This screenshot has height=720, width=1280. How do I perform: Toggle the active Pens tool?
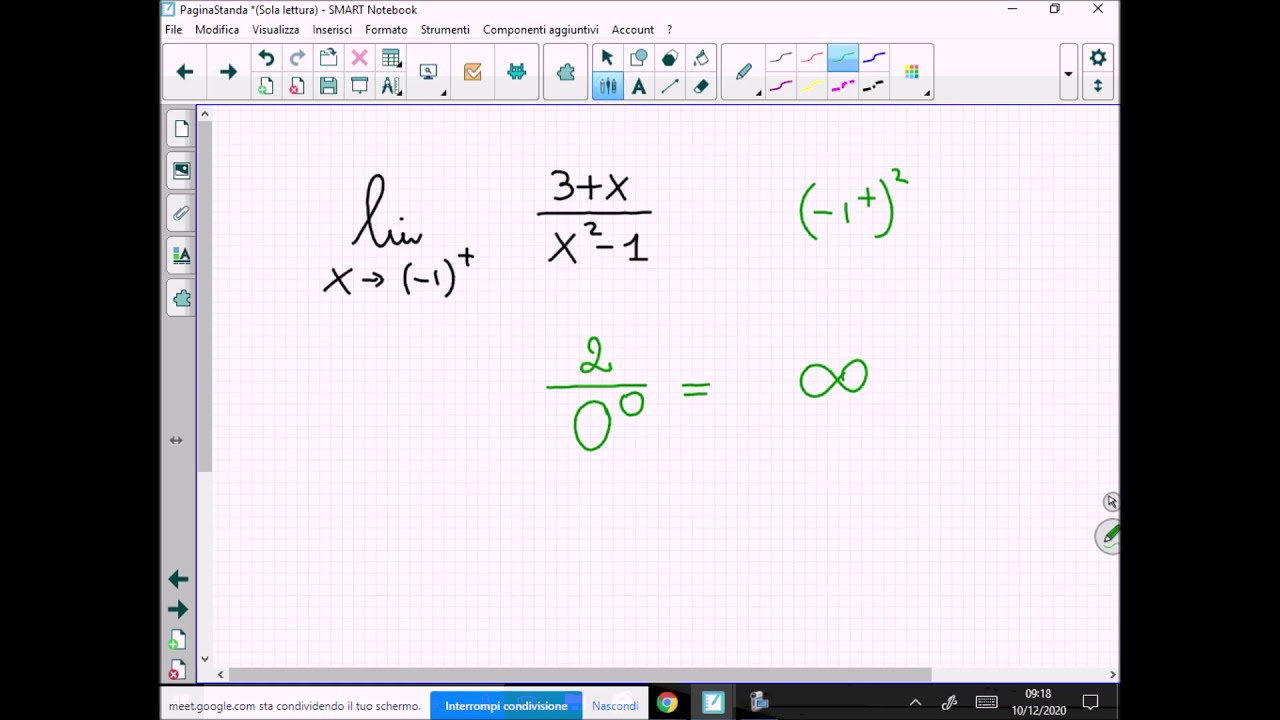[607, 86]
